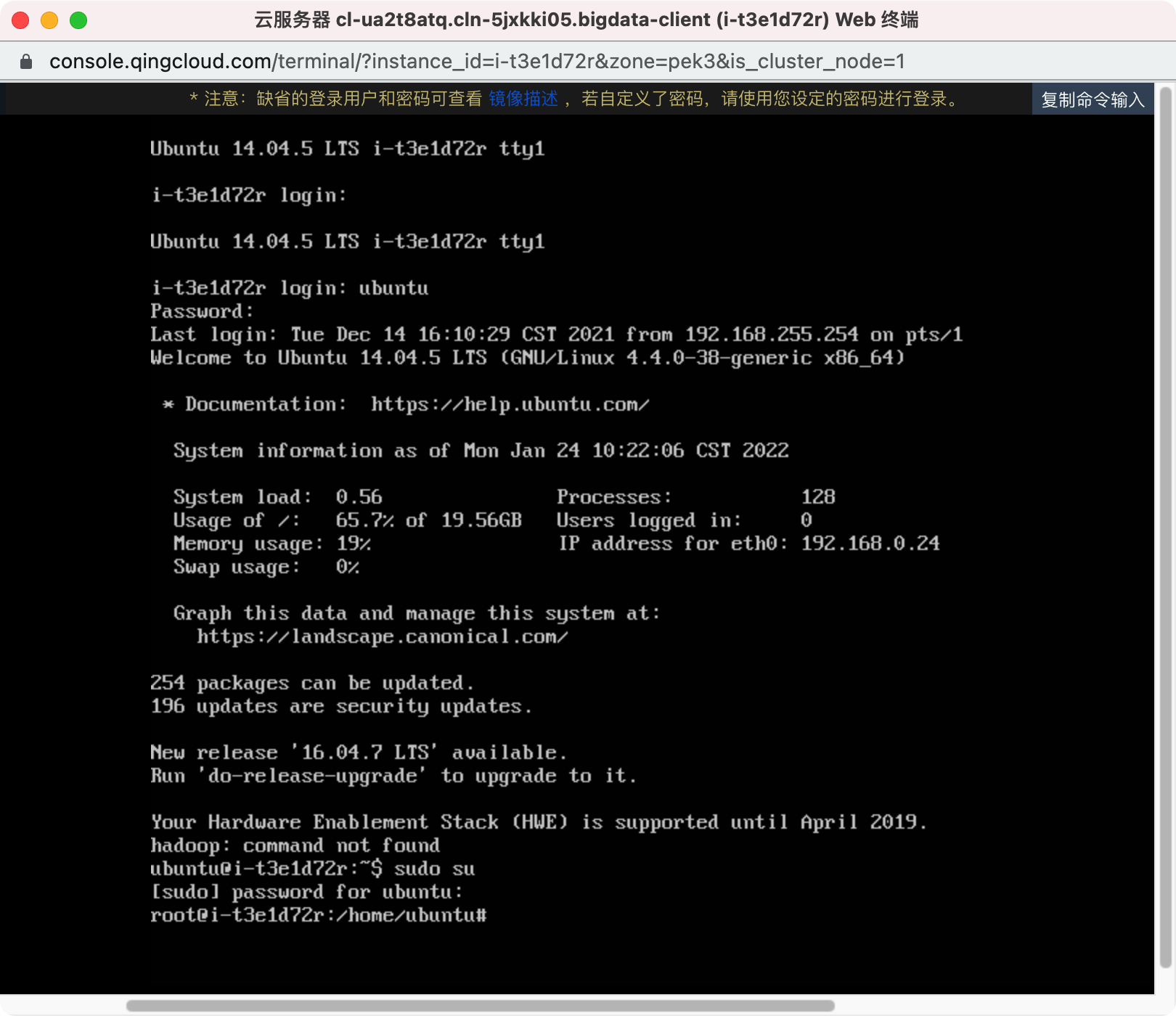Click the horizontal scrollbar at the bottom
This screenshot has width=1176, height=1016.
coord(480,1006)
